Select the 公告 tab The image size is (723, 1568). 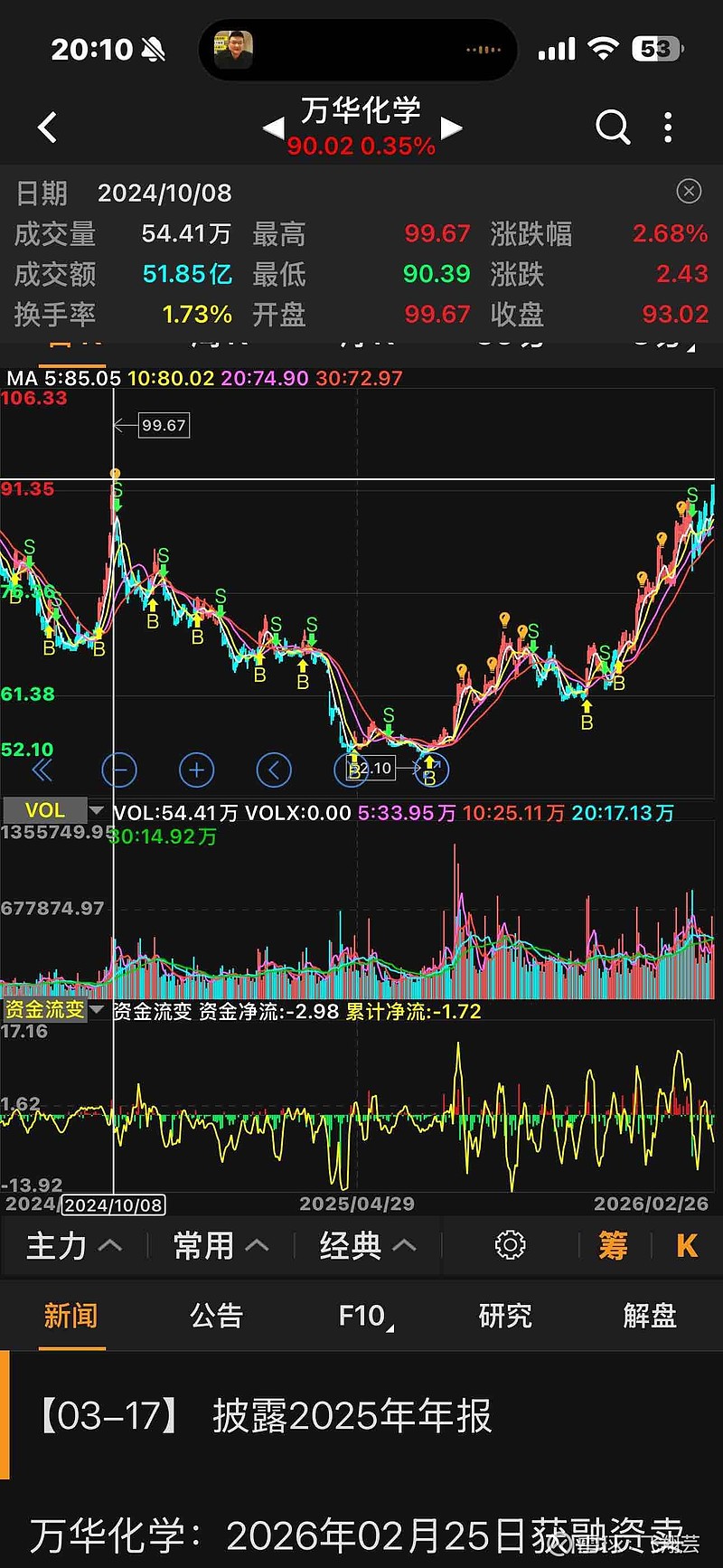coord(216,1316)
